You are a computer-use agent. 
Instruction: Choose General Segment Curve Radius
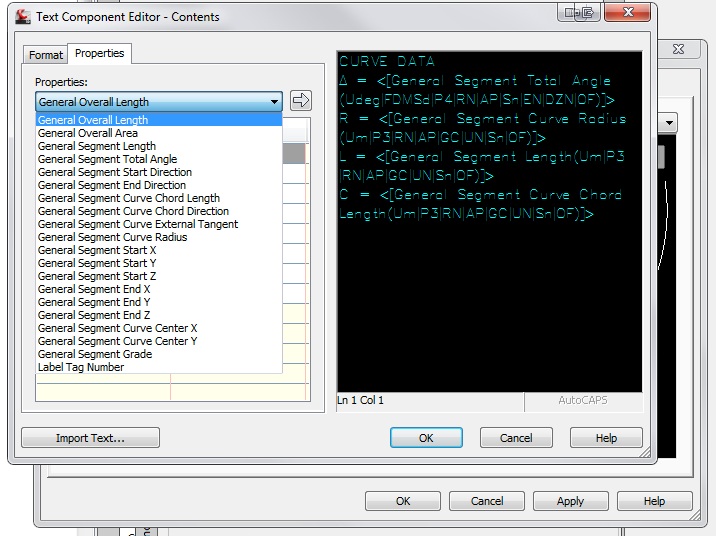[x=158, y=237]
